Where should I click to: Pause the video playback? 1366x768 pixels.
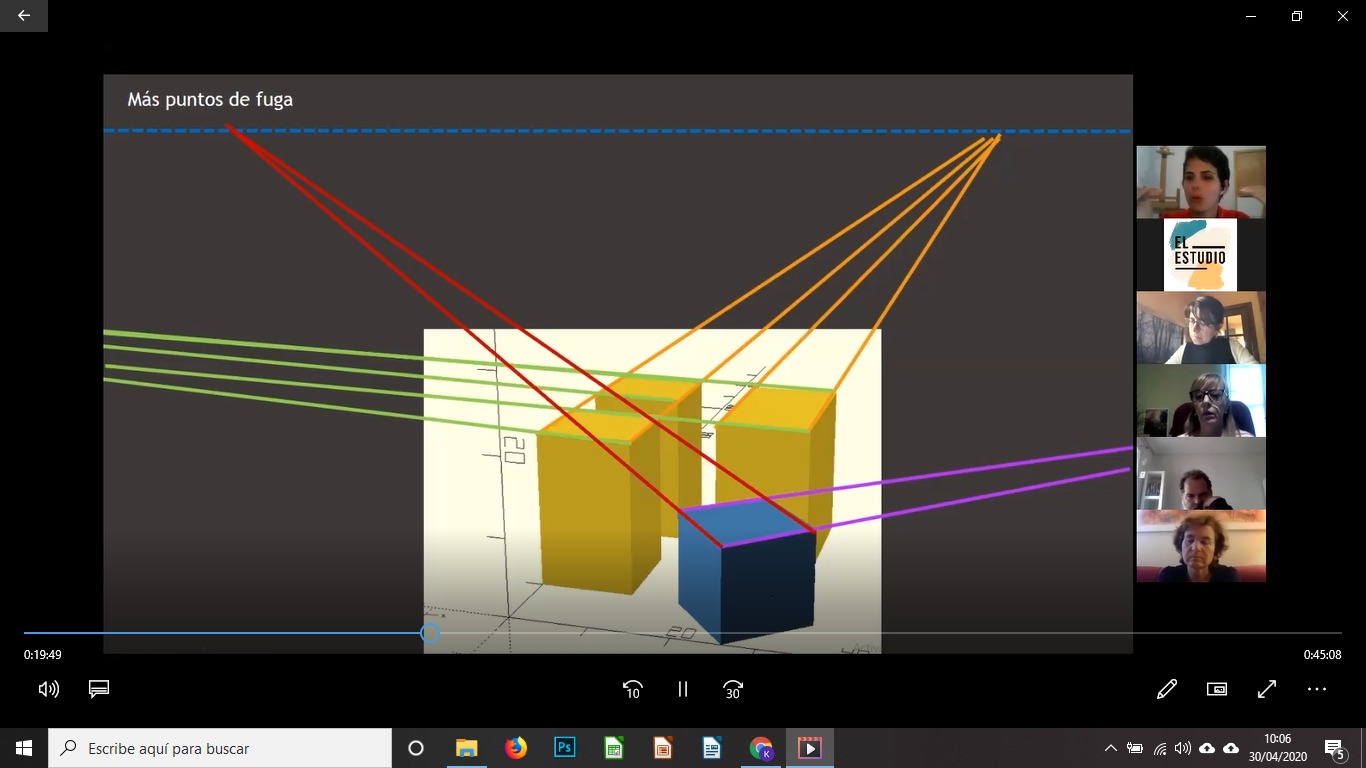click(x=683, y=689)
